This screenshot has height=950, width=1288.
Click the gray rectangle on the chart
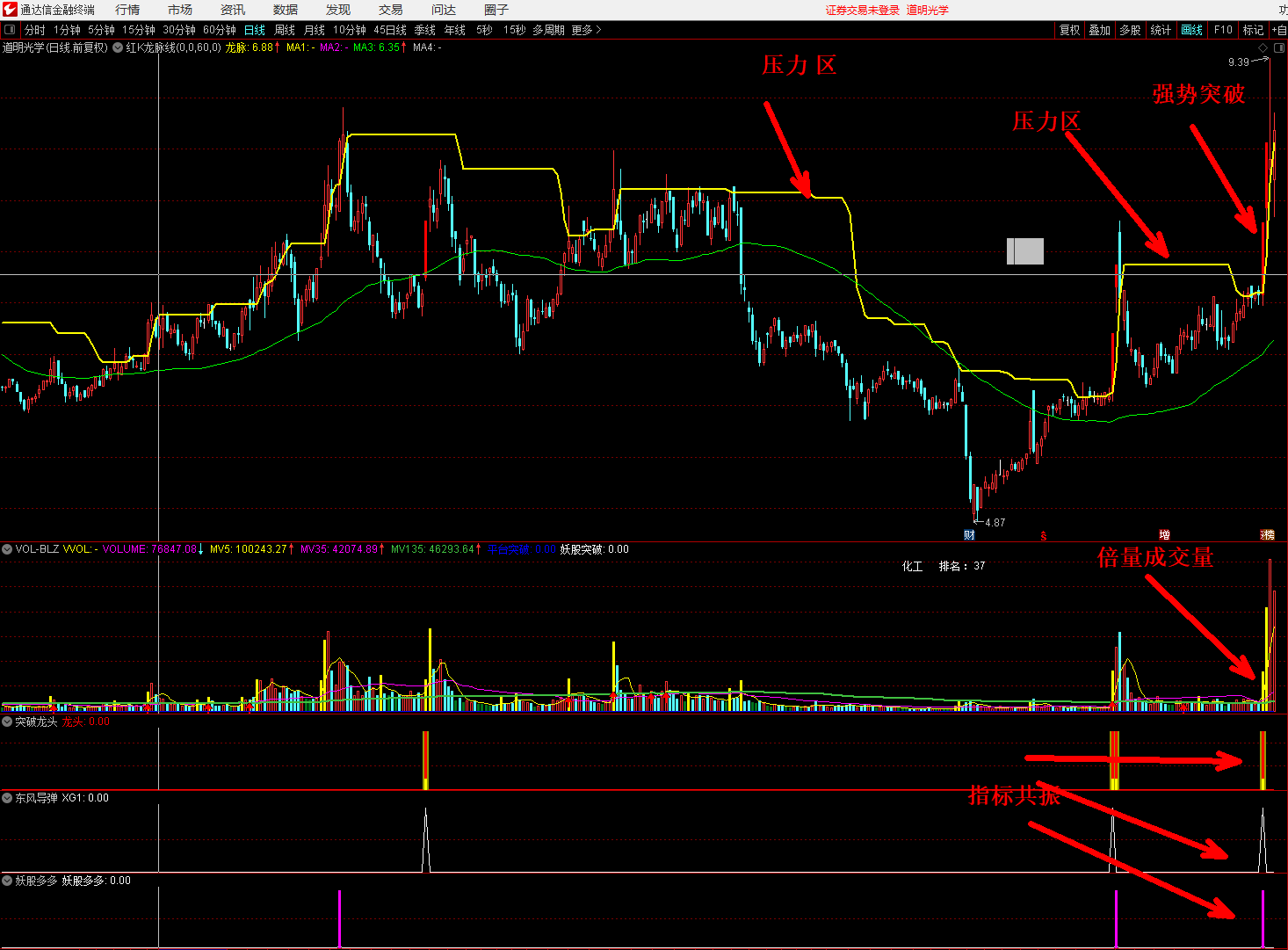(x=1025, y=251)
